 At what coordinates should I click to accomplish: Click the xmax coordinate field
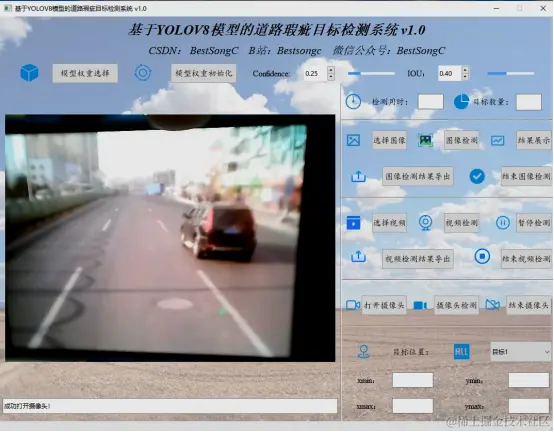(x=413, y=406)
